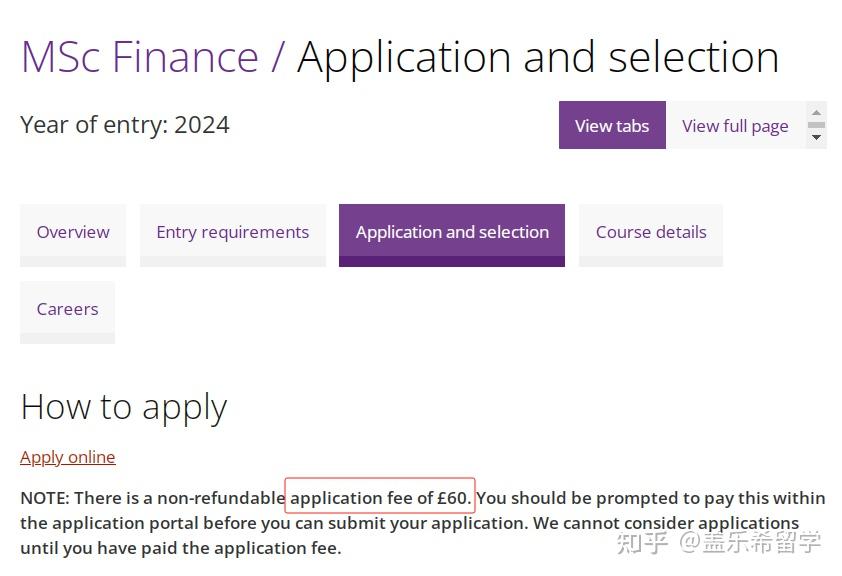Click the Application and selection page title
The height and width of the screenshot is (576, 842).
[x=538, y=57]
